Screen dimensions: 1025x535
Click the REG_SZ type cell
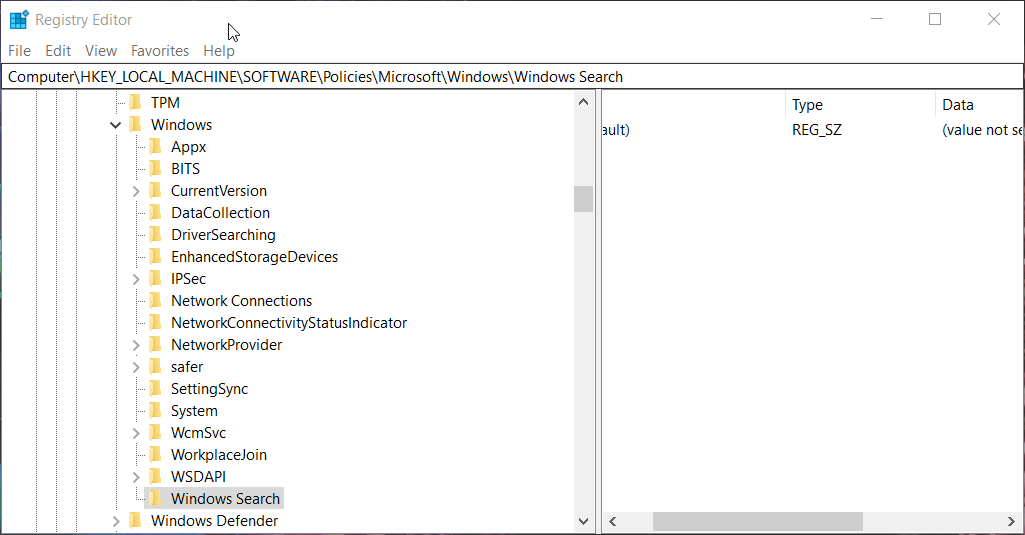[x=816, y=129]
